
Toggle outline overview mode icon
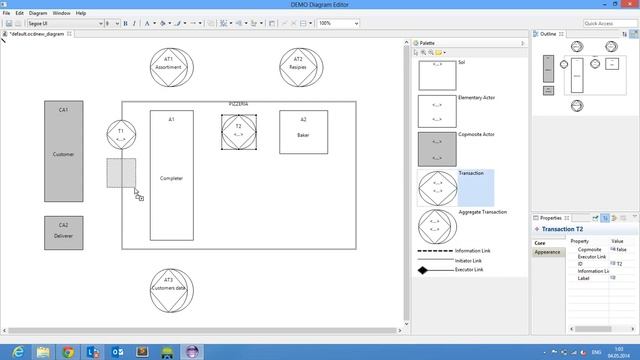pyautogui.click(x=633, y=34)
